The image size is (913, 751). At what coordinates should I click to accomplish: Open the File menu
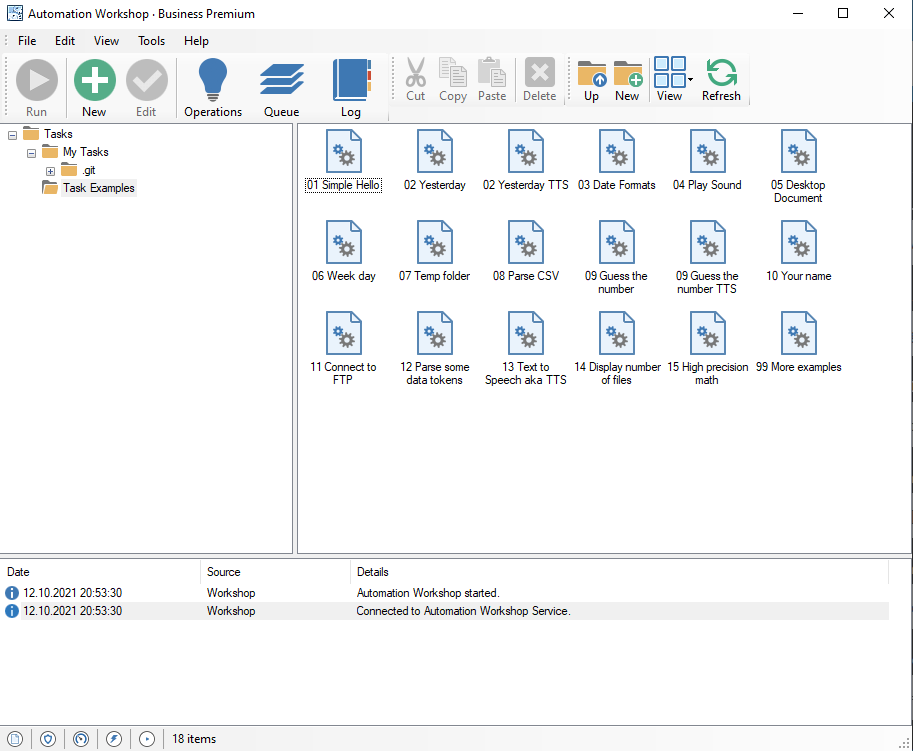coord(27,41)
